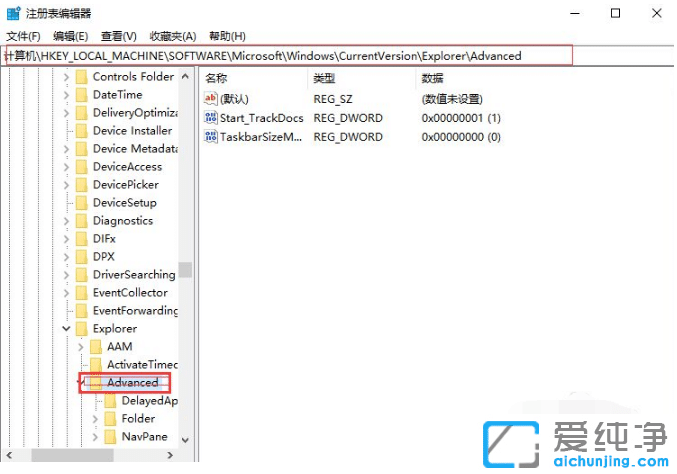Open the 收藏夹(A) menu
Image resolution: width=677 pixels, height=474 pixels.
tap(172, 36)
